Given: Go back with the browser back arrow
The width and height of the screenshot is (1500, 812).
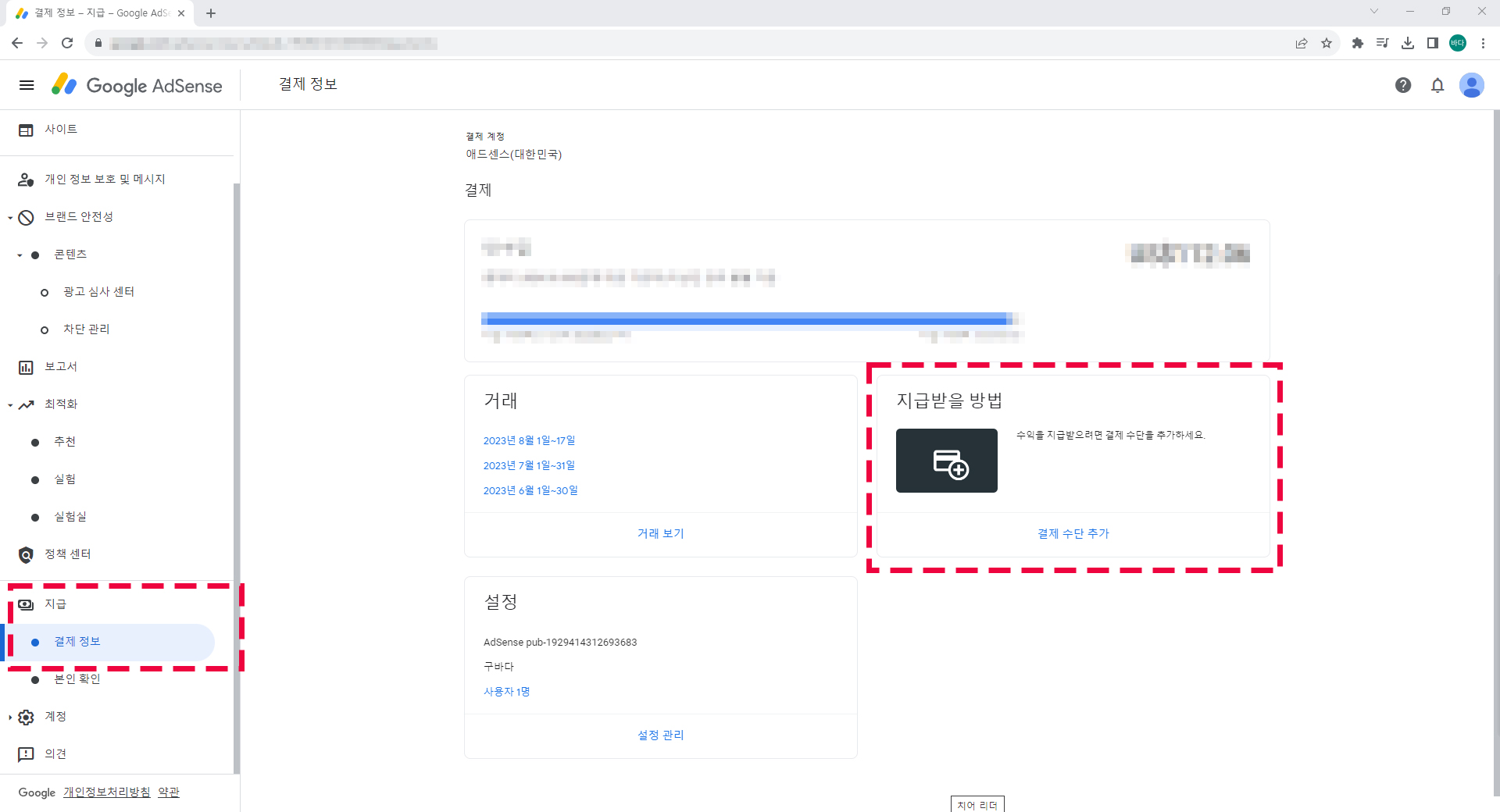Looking at the screenshot, I should click(x=17, y=43).
